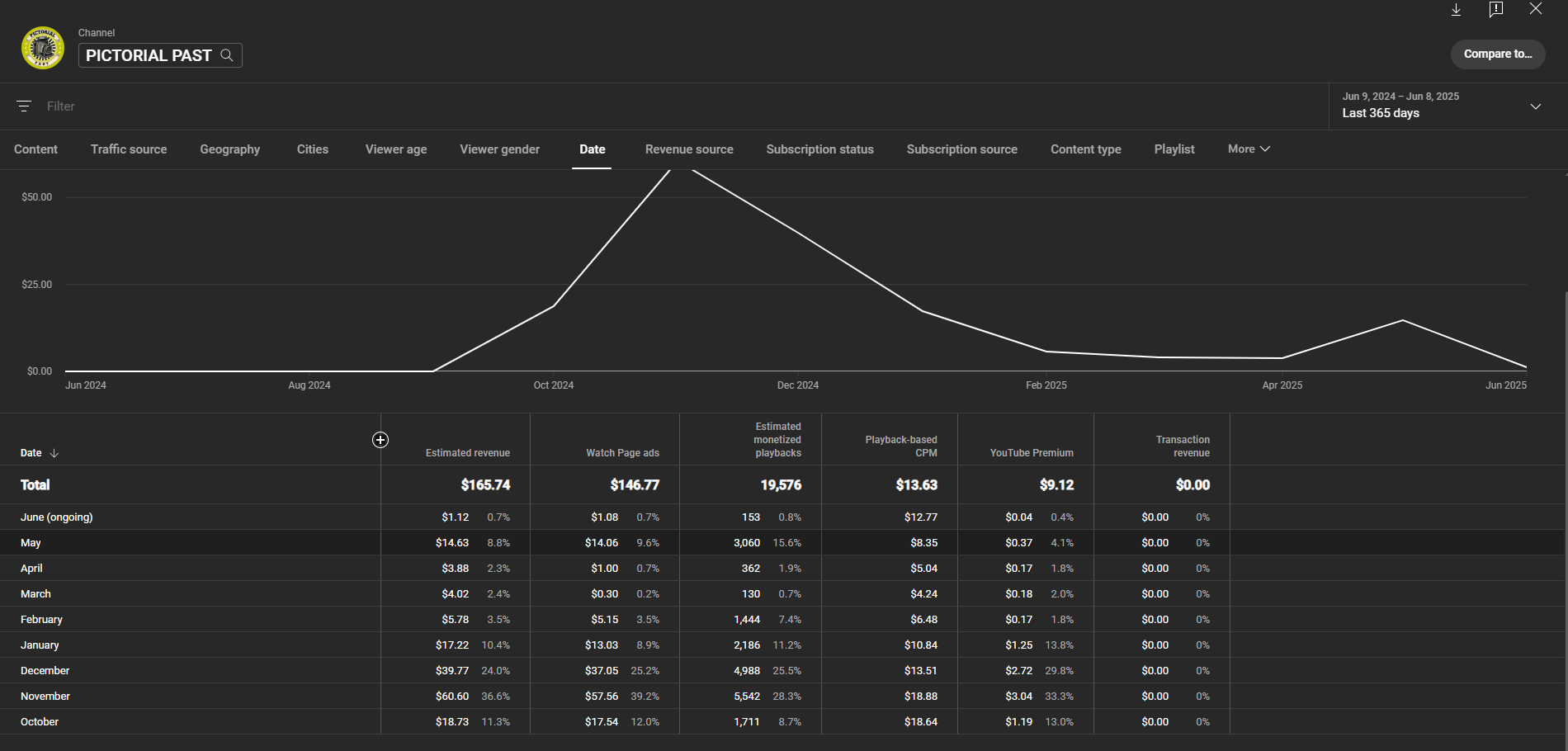Sort by Estimated monetized playbacks header
1568x751 pixels.
777,440
